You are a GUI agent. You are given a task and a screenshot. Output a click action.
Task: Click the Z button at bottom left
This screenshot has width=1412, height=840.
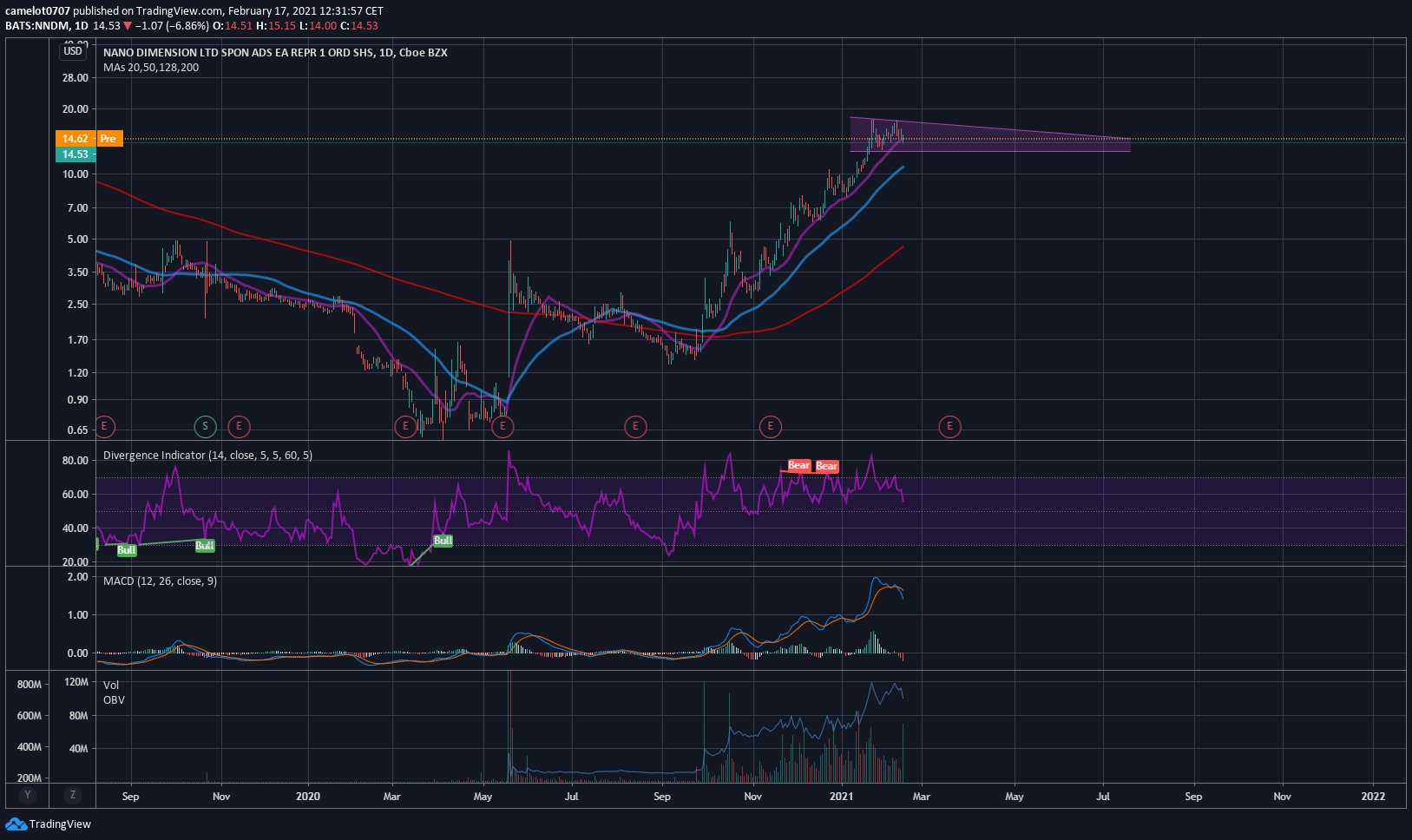[x=73, y=795]
